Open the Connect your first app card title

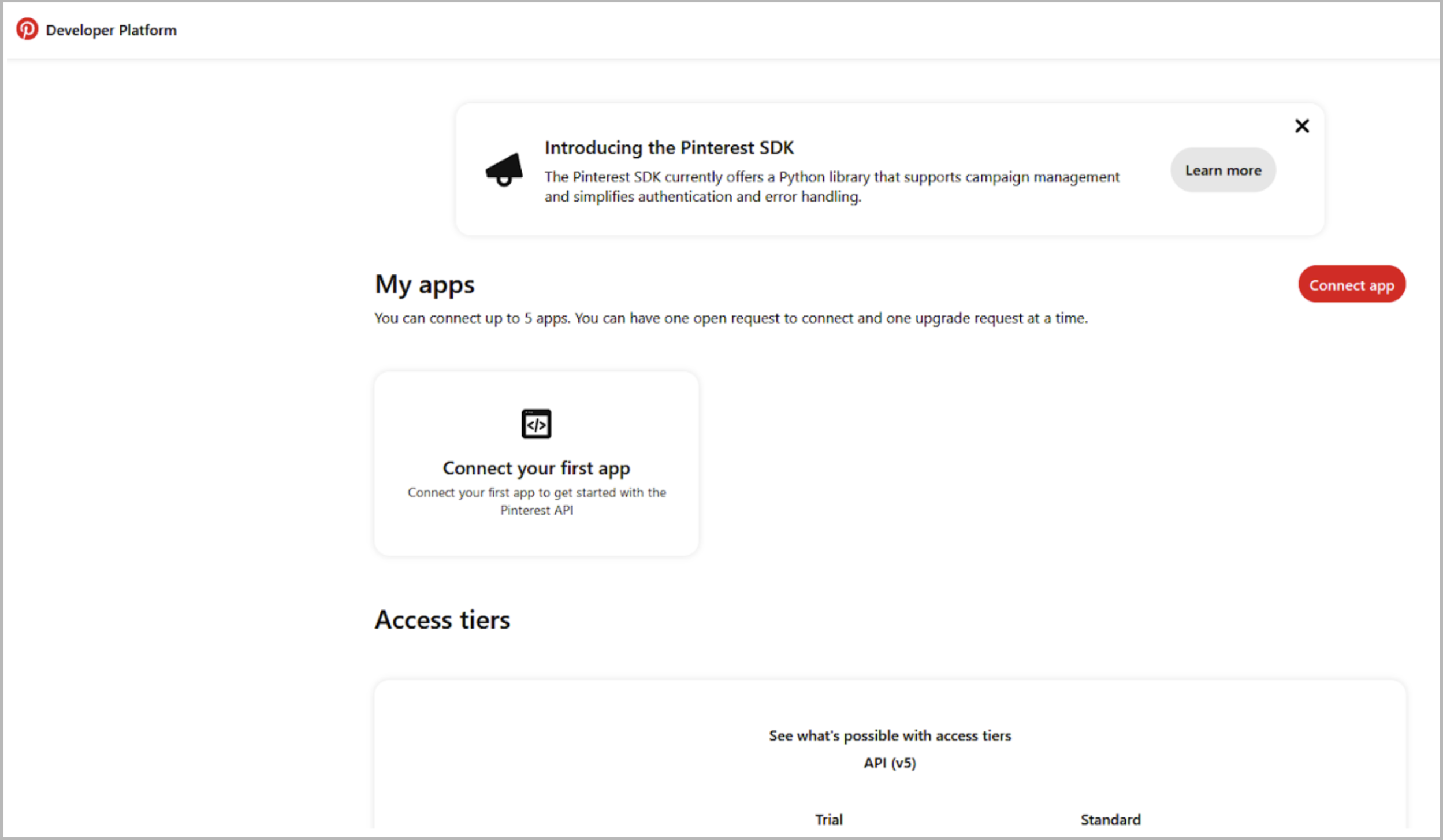click(x=536, y=468)
